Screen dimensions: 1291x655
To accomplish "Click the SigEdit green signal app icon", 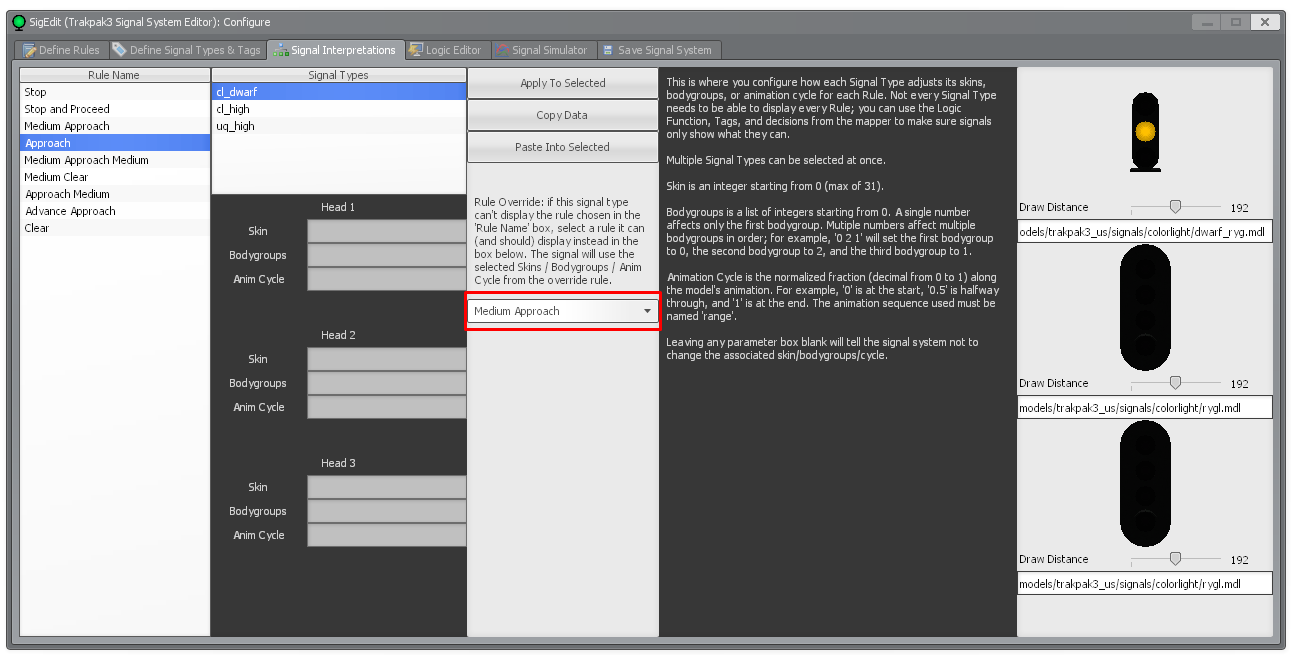I will point(19,22).
